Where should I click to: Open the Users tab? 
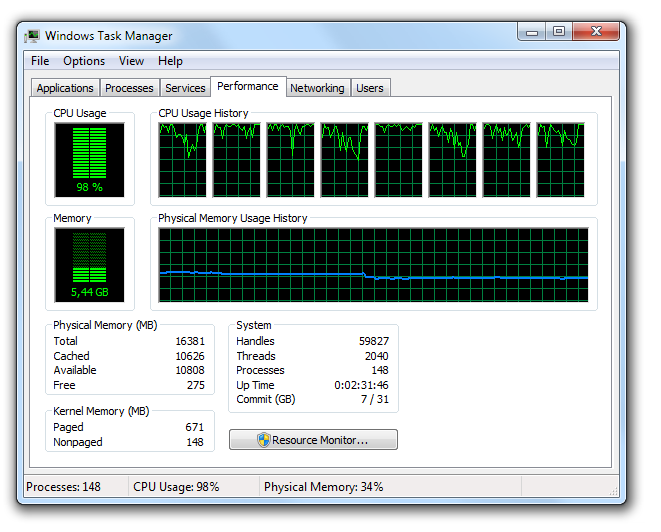pyautogui.click(x=370, y=88)
